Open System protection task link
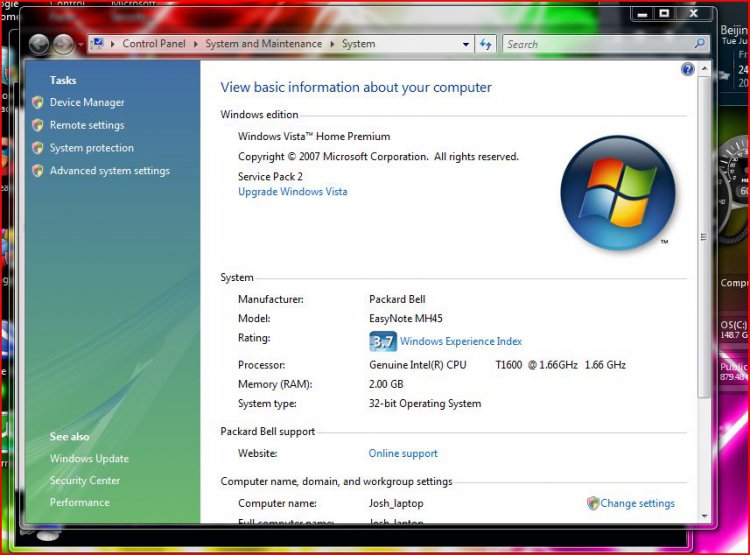 91,148
